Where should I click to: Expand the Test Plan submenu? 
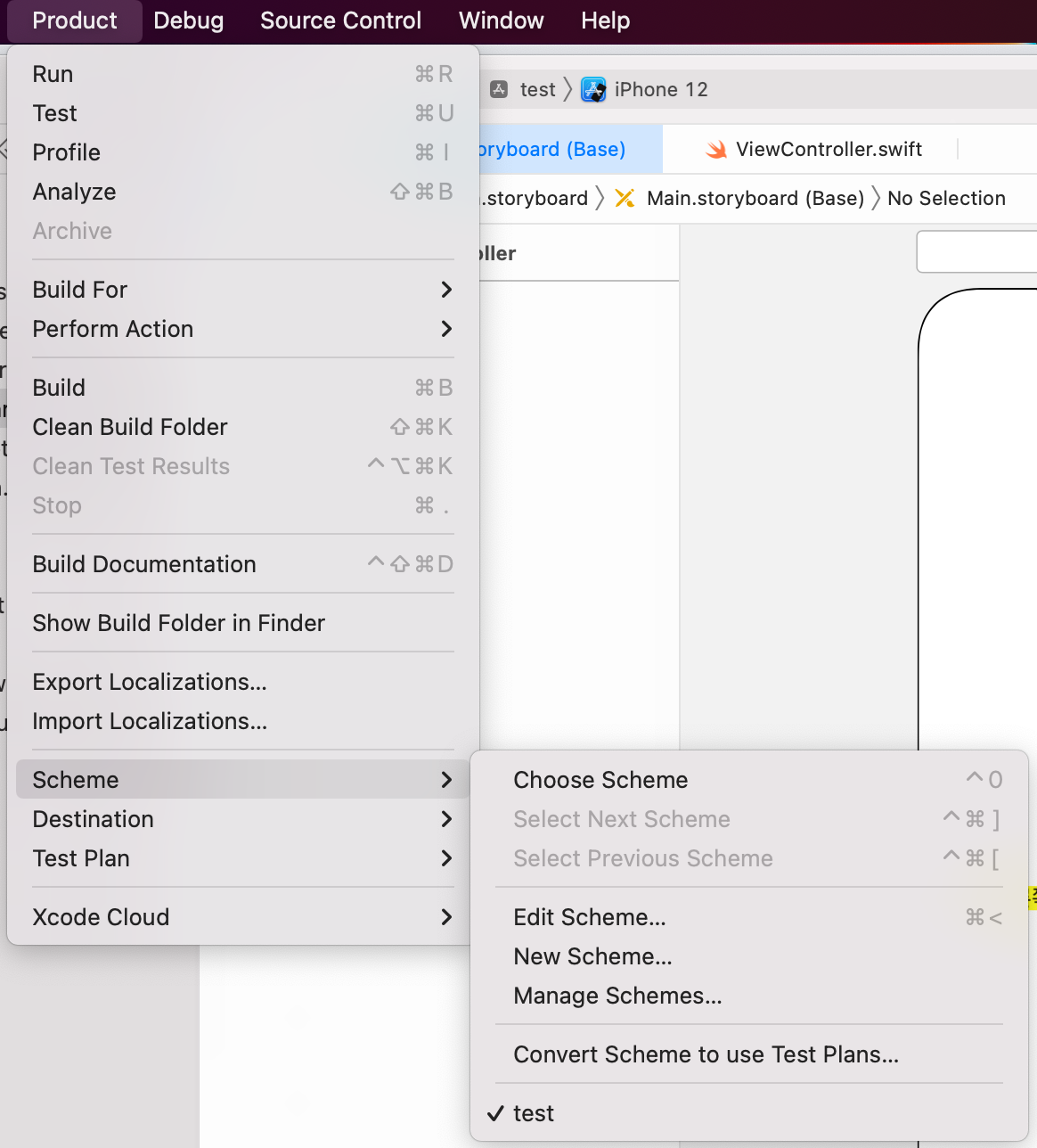pos(242,858)
